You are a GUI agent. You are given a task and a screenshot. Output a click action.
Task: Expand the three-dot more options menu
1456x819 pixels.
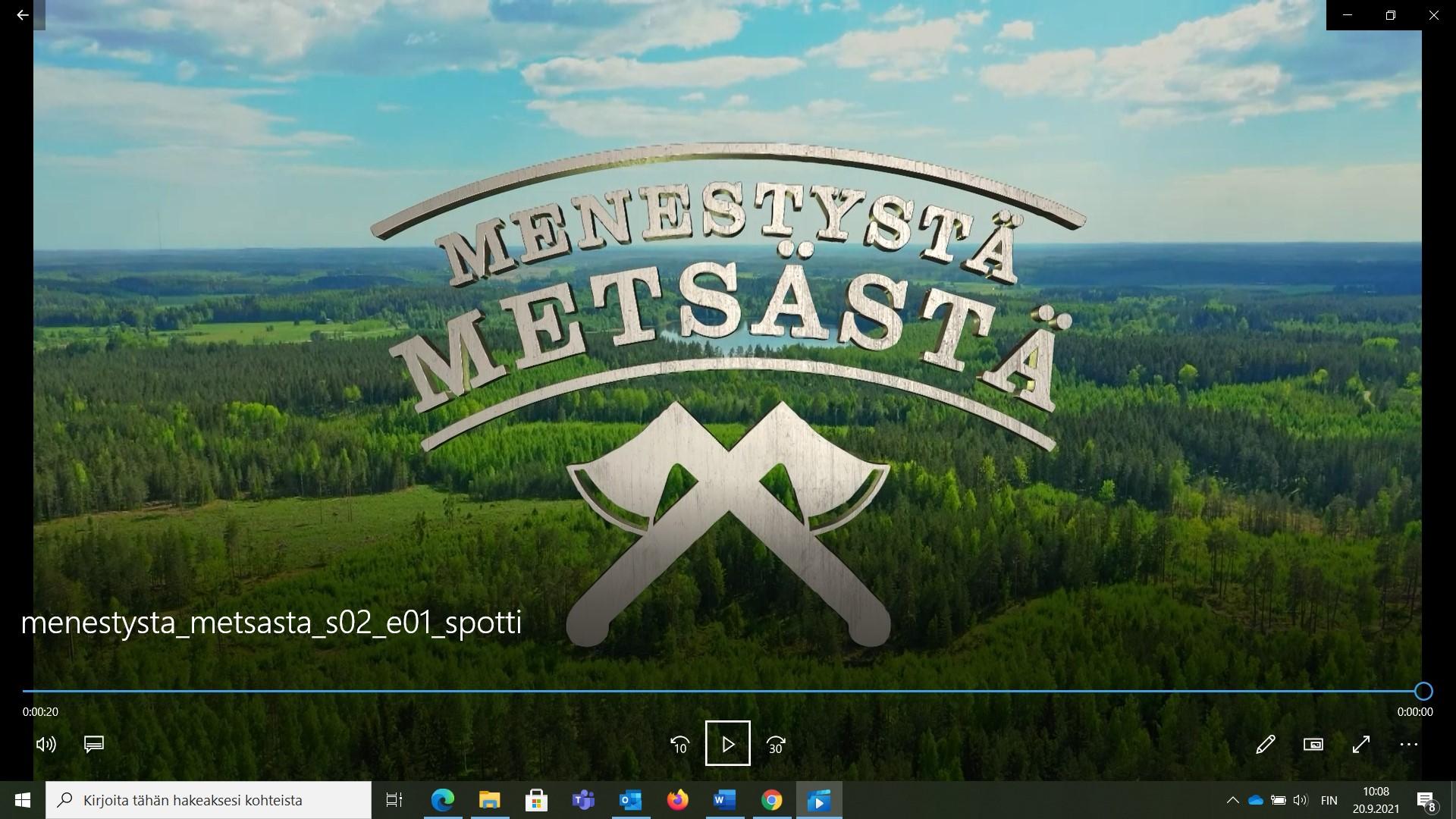click(1408, 744)
